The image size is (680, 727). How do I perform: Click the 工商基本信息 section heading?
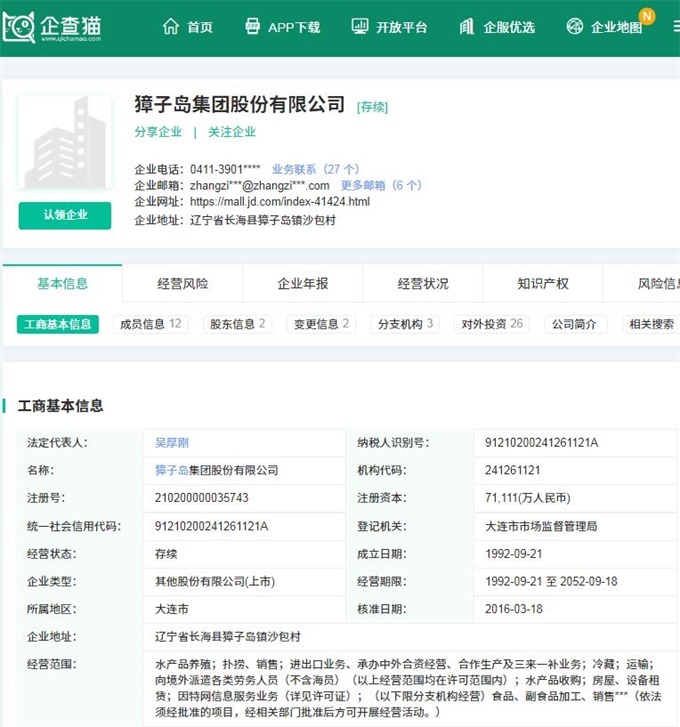pyautogui.click(x=60, y=406)
